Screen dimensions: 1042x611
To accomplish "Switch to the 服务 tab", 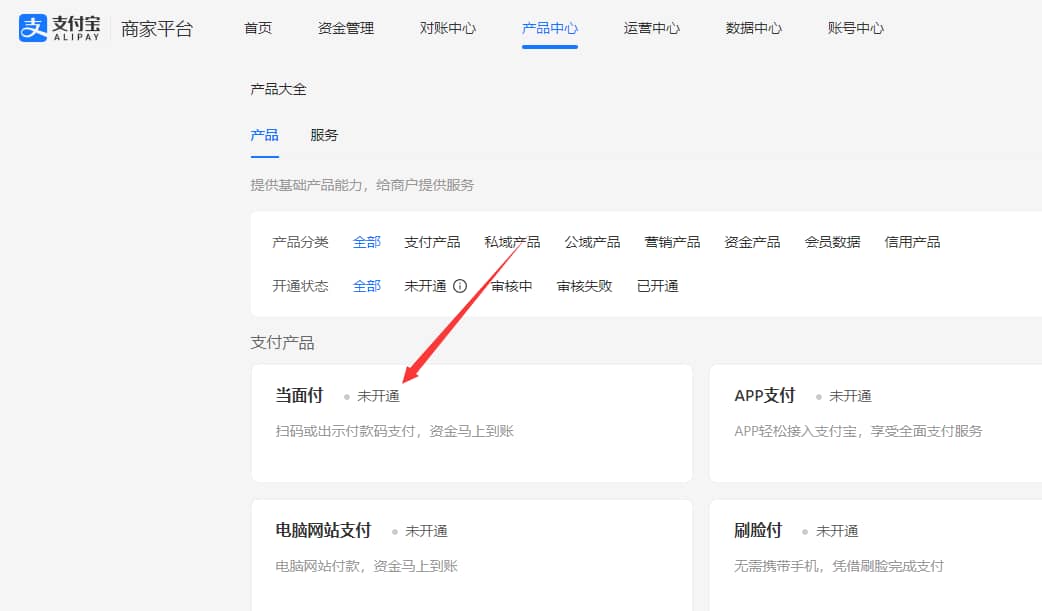I will pos(322,134).
